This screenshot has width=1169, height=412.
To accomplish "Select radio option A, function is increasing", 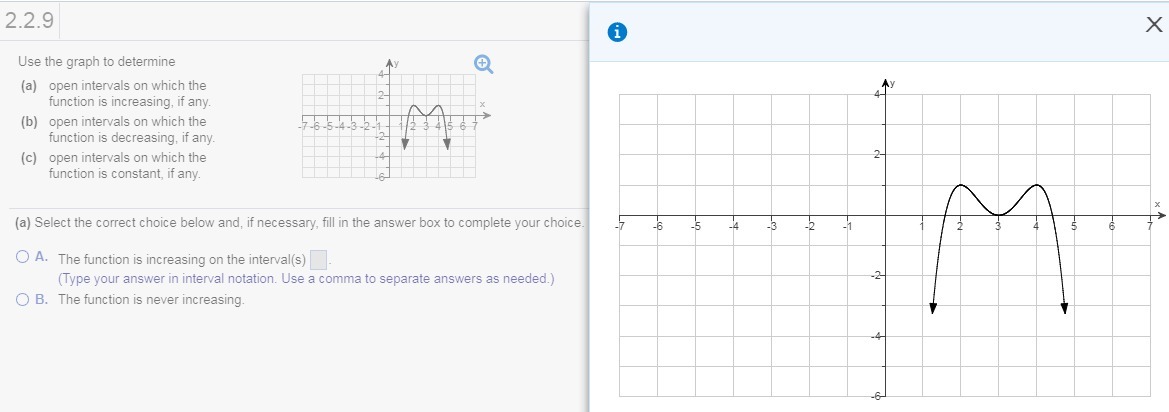I will 22,257.
